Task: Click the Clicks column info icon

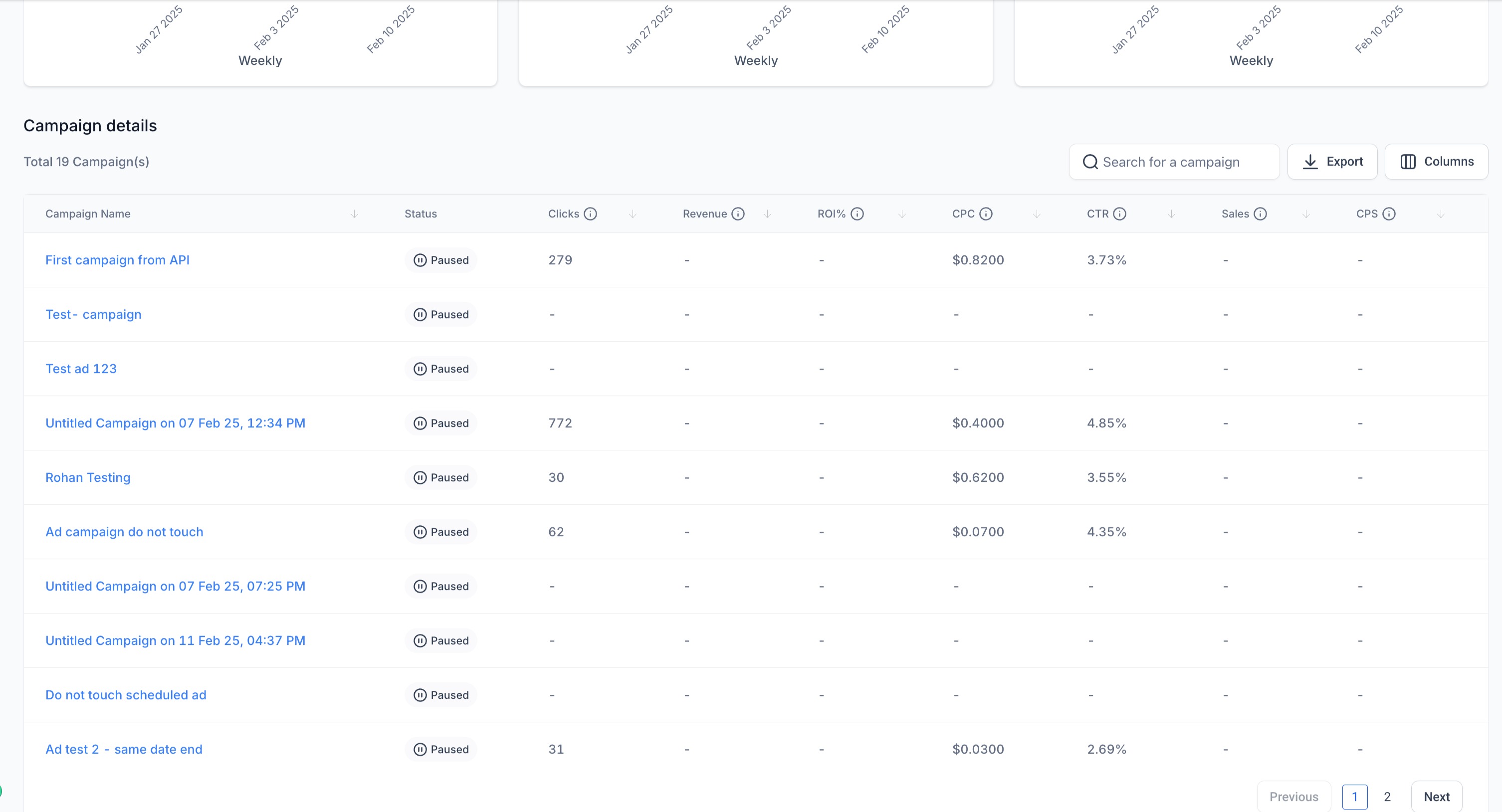Action: (590, 214)
